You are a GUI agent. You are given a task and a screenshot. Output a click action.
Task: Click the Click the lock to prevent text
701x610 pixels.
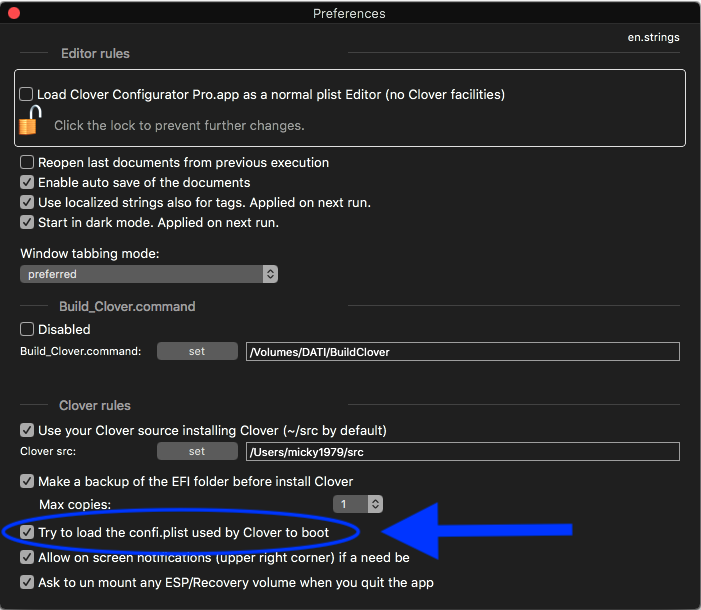point(179,126)
